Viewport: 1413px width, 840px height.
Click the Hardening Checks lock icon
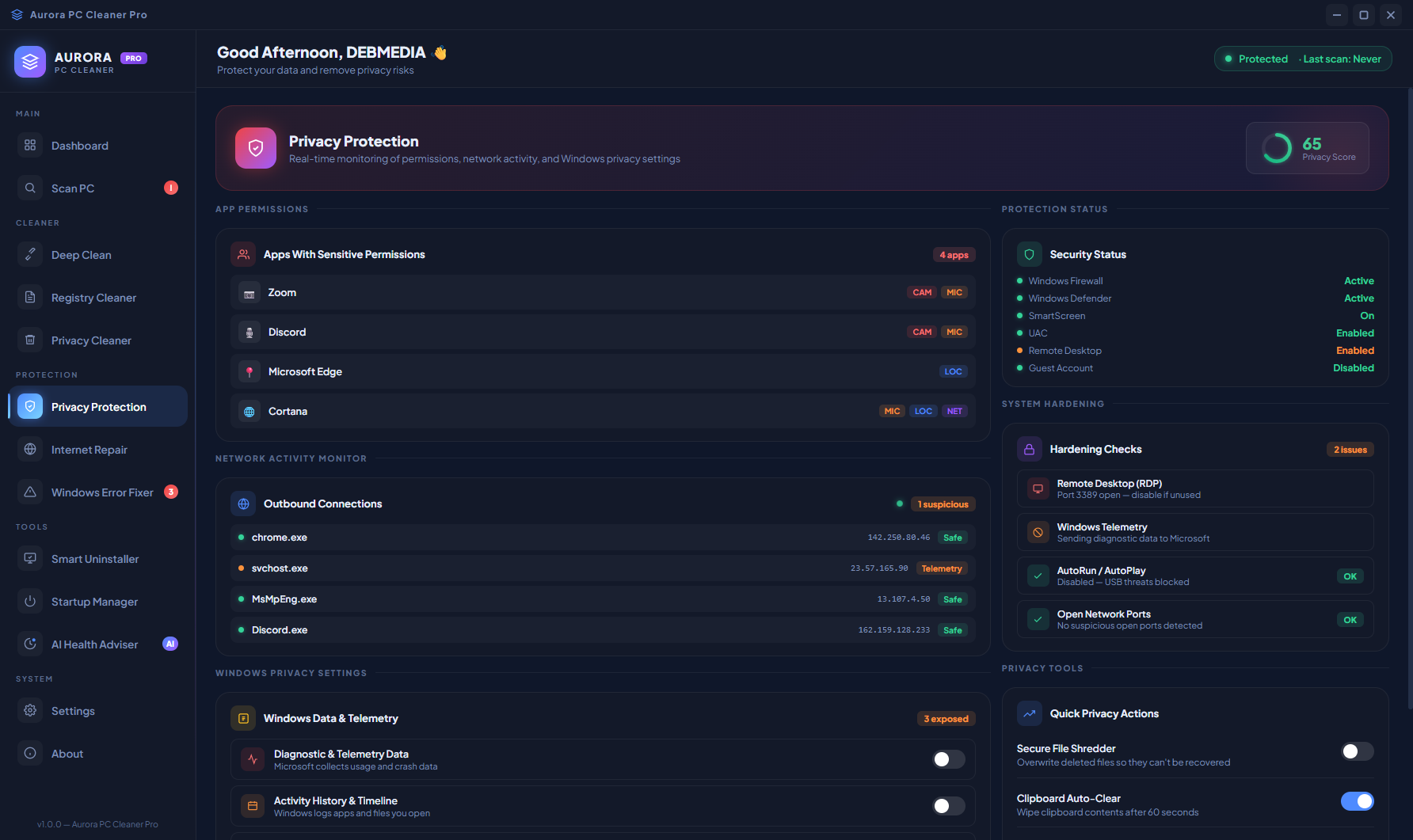(x=1030, y=449)
